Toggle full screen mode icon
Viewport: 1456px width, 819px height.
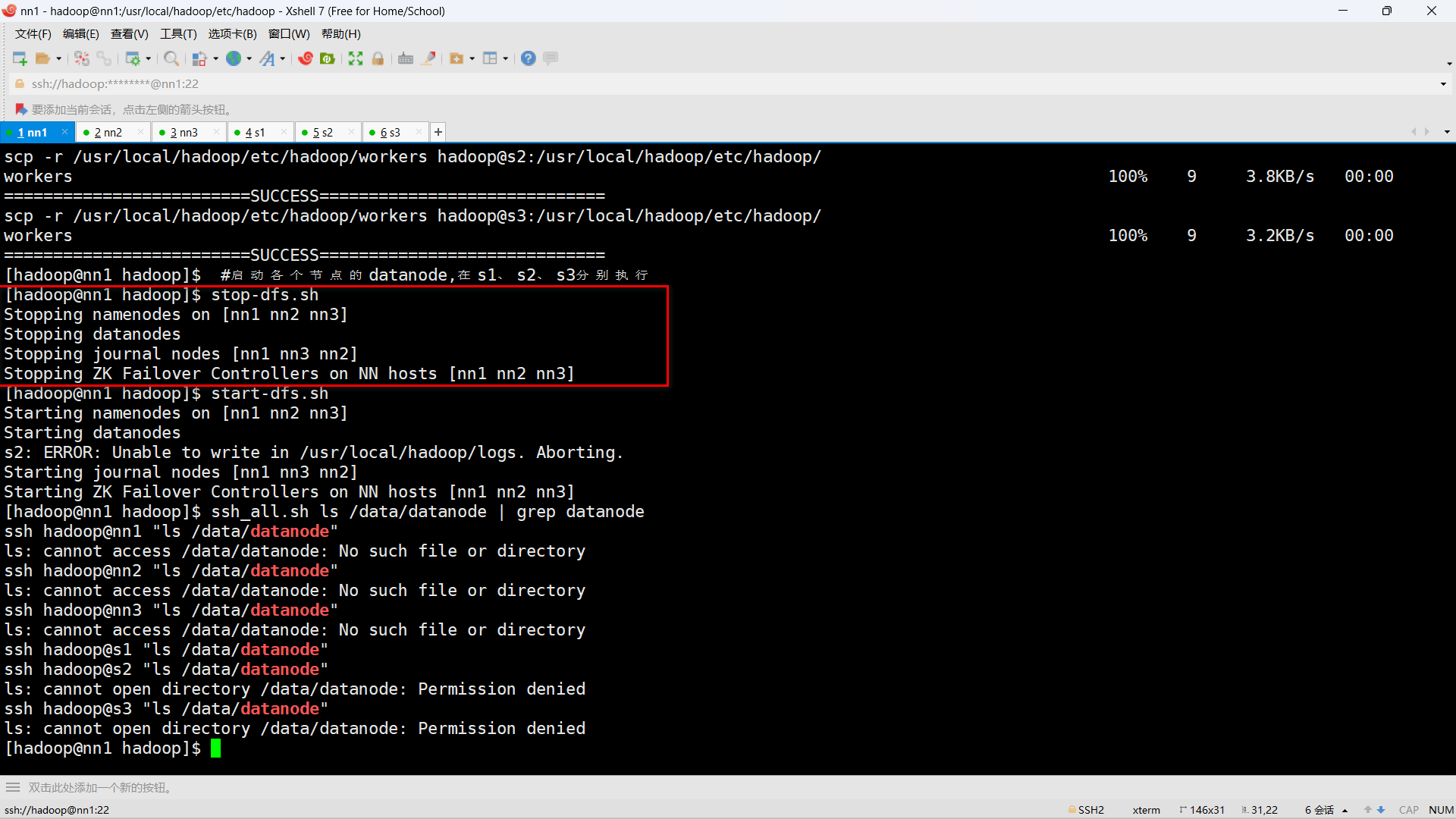(356, 58)
